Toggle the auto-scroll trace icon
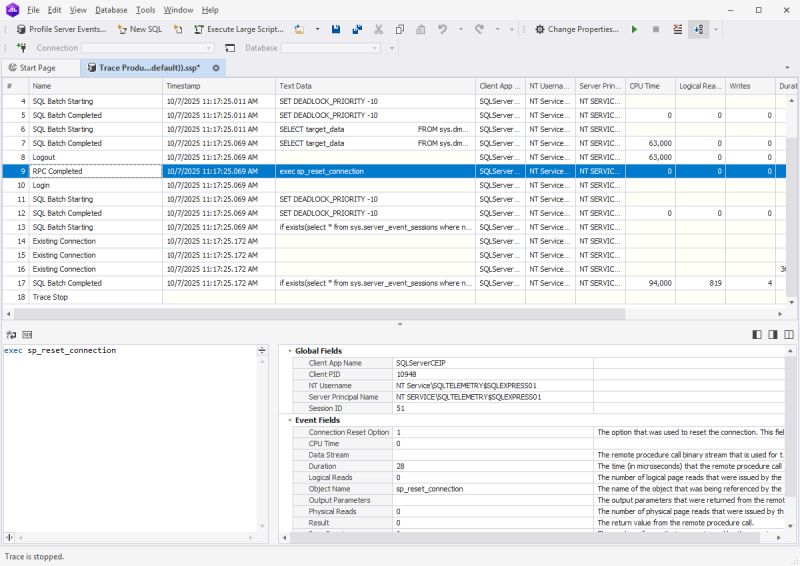Viewport: 800px width, 566px height. click(x=698, y=30)
